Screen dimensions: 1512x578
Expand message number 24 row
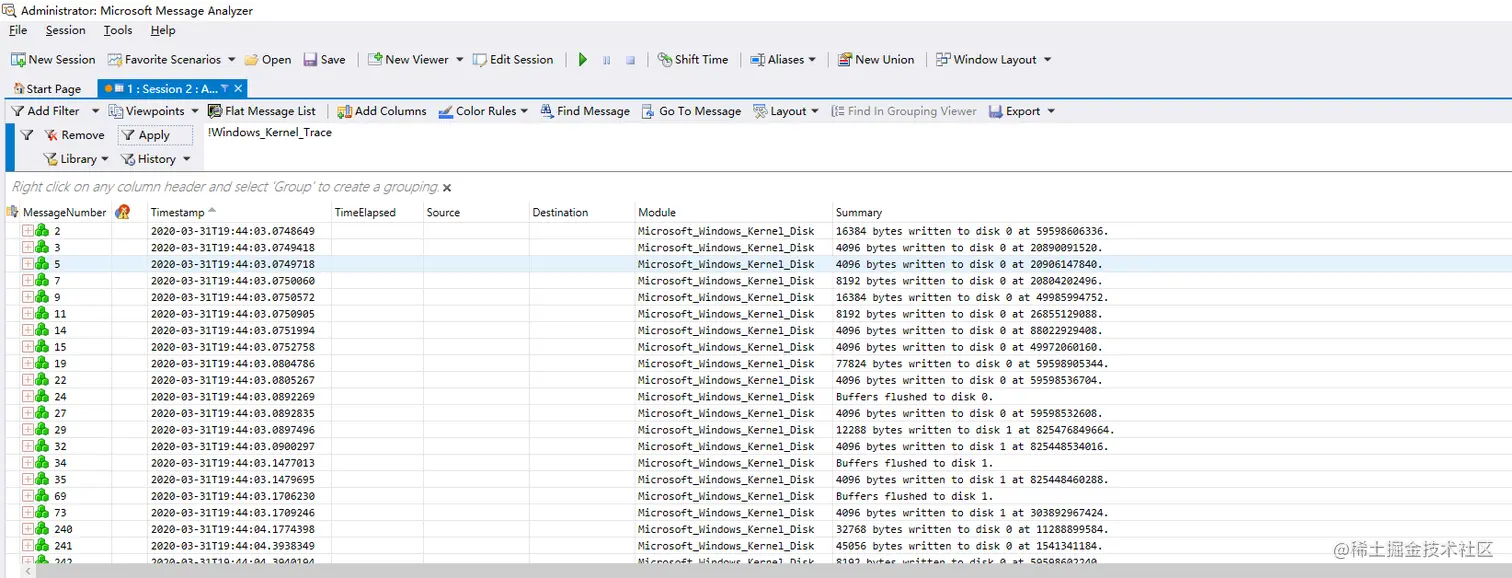(x=27, y=397)
